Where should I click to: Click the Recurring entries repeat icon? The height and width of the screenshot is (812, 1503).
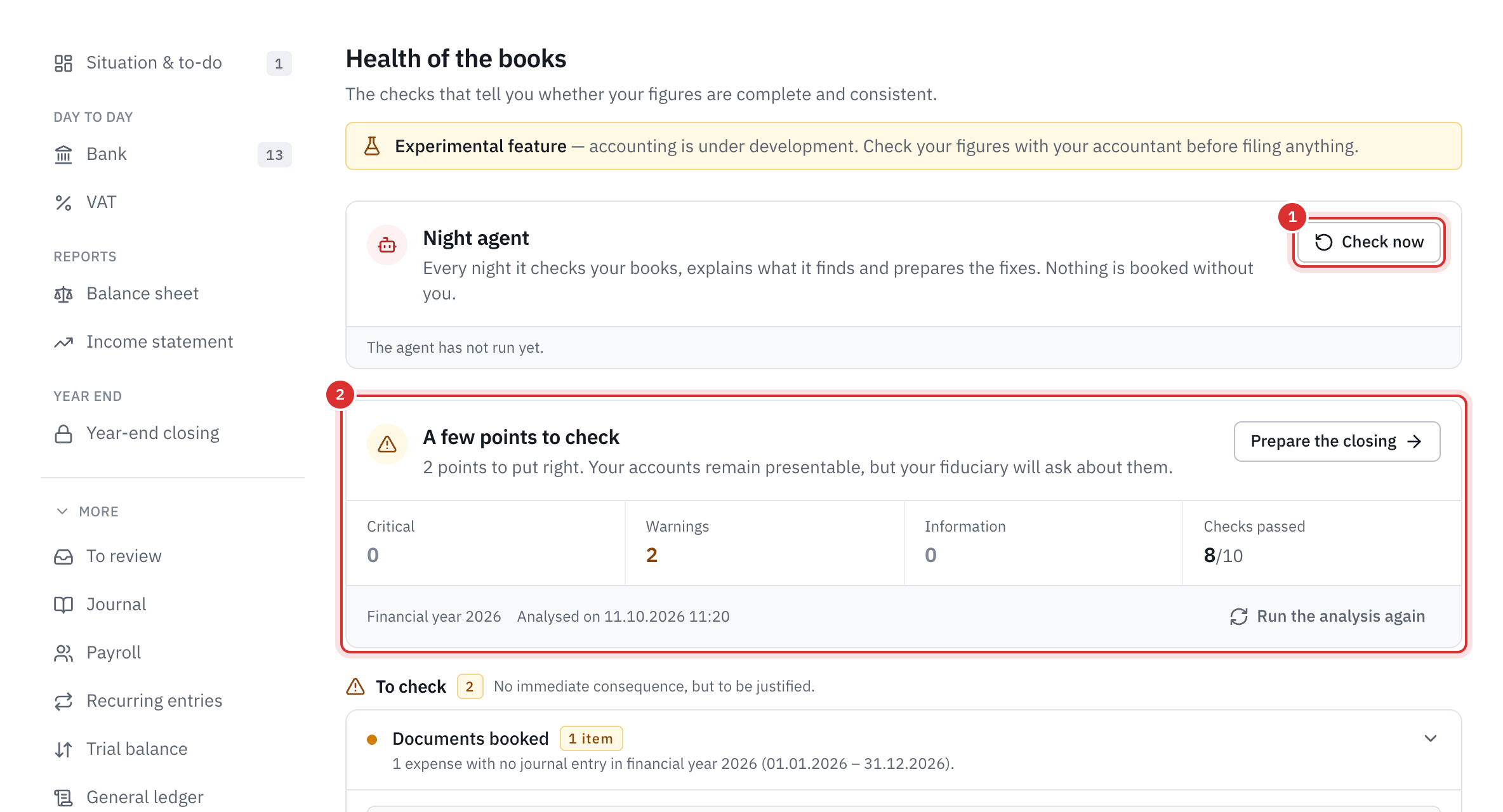click(63, 701)
